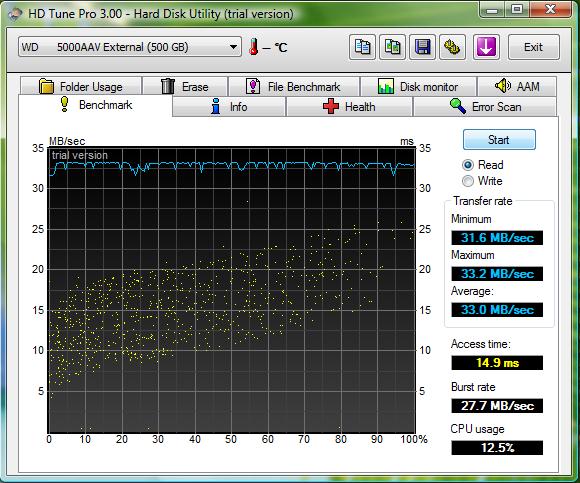Click the HD Tune title bar icon
The image size is (580, 483).
pos(15,14)
